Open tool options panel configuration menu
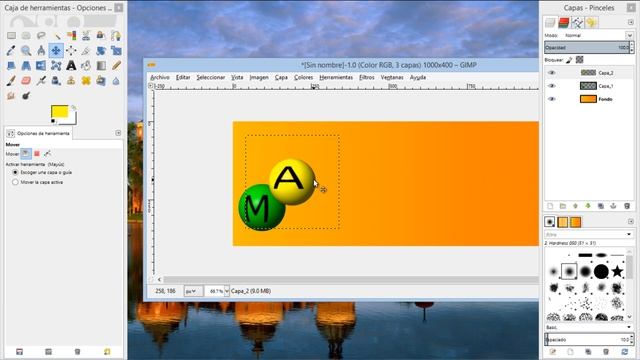Screen dimensions: 640x360 coord(118,133)
